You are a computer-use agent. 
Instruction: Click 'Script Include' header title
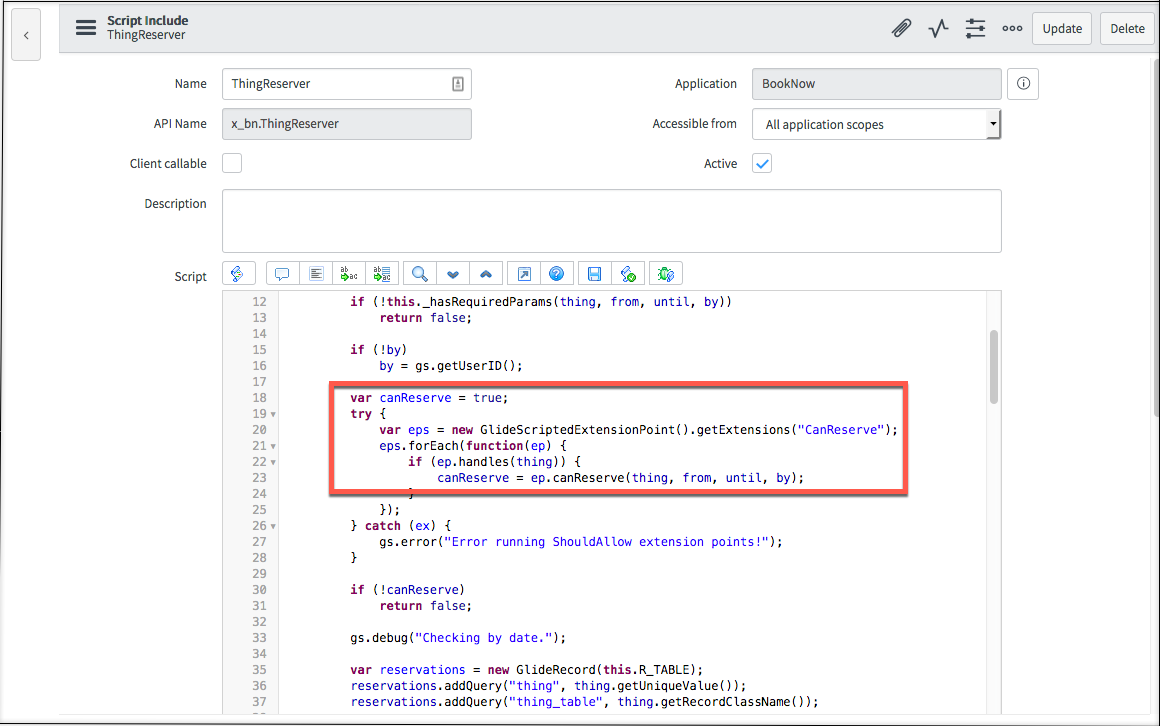[x=147, y=21]
